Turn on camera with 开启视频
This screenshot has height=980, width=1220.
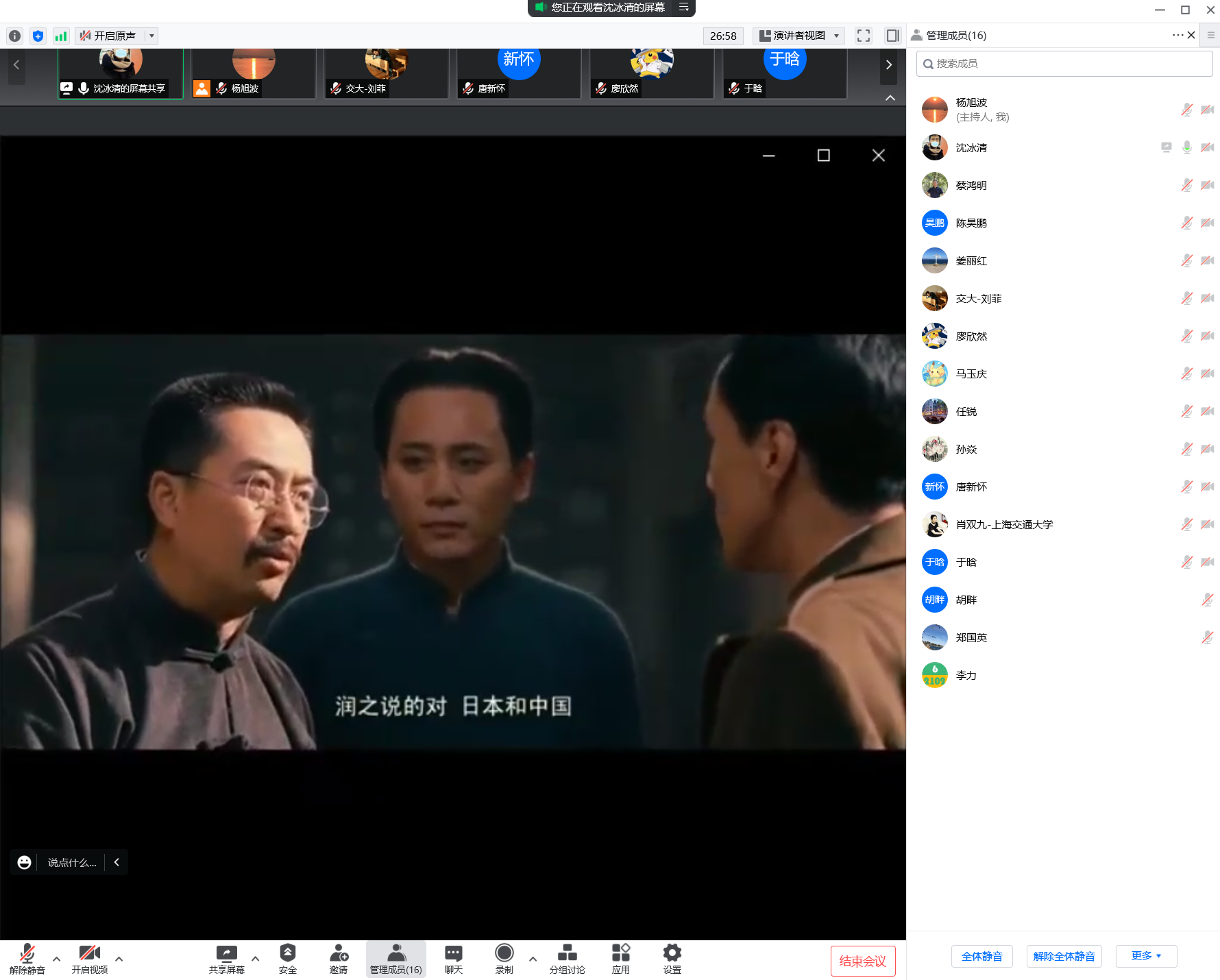click(90, 959)
